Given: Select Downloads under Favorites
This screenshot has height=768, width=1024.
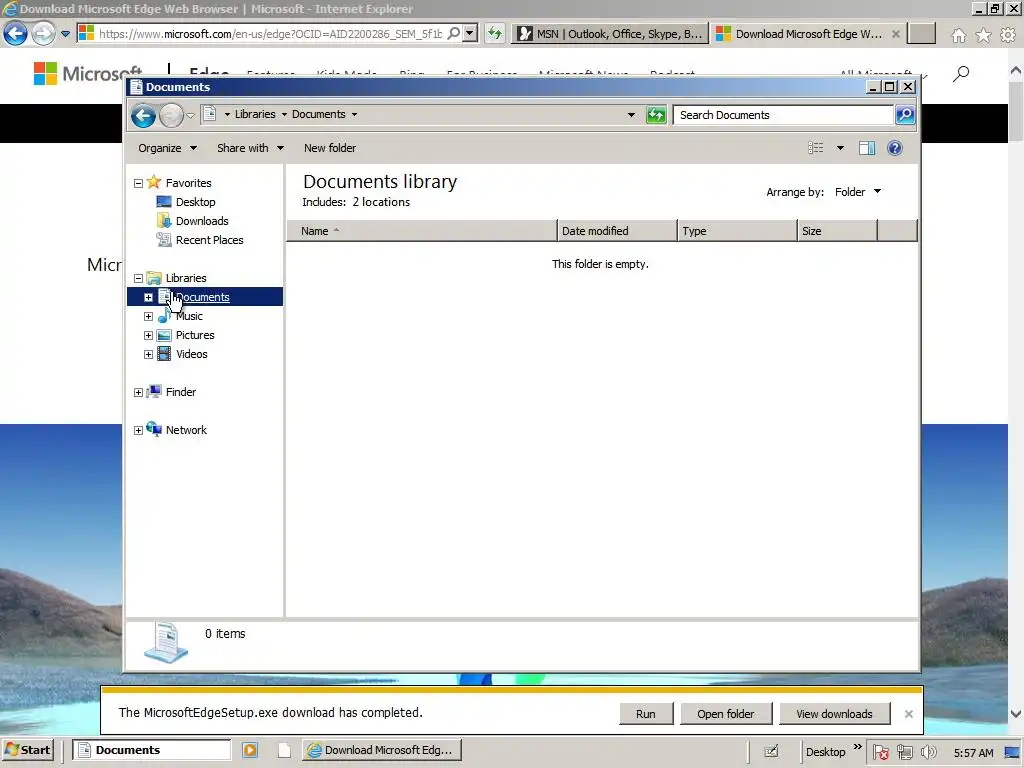Looking at the screenshot, I should coord(202,221).
